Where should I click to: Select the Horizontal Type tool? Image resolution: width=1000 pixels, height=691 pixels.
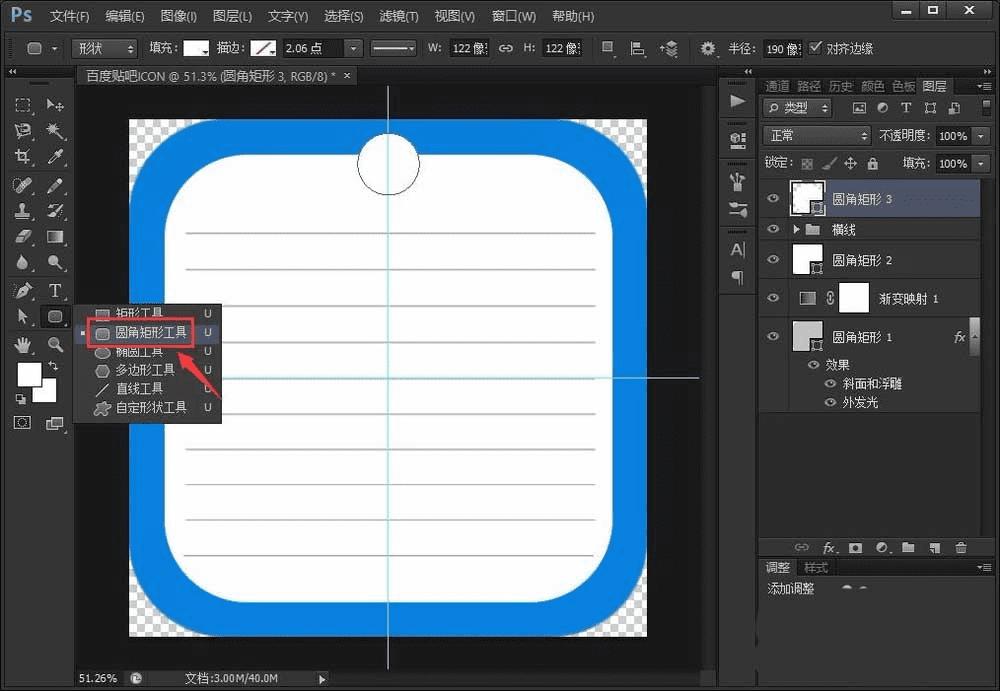point(56,291)
